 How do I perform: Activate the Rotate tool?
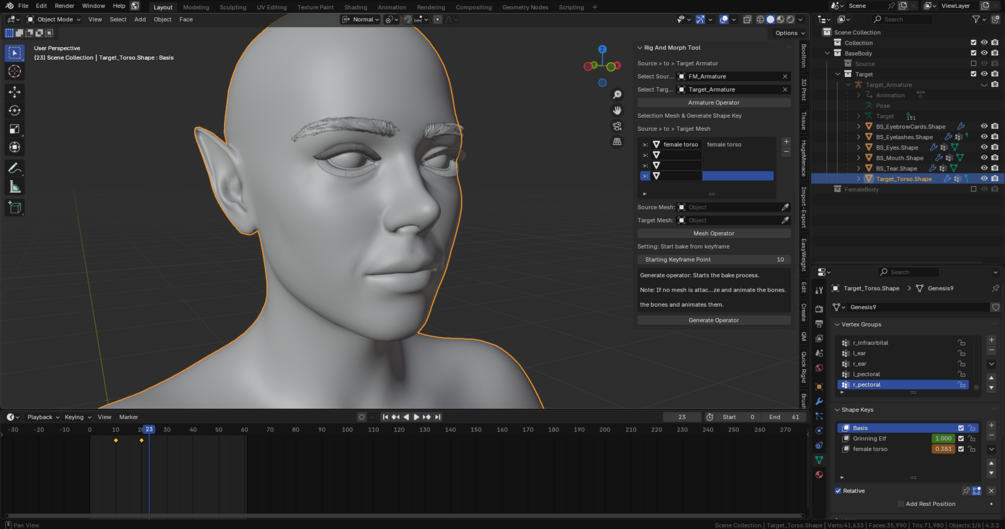[x=14, y=110]
